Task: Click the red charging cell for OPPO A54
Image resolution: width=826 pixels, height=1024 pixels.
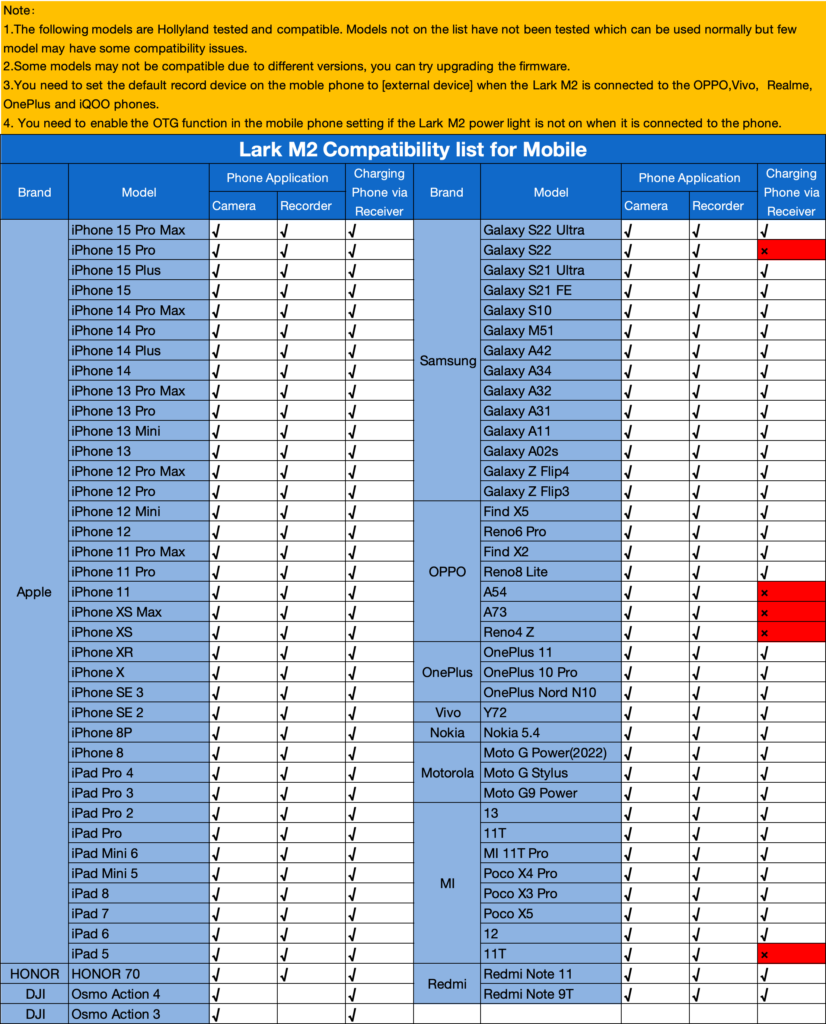Action: click(789, 591)
